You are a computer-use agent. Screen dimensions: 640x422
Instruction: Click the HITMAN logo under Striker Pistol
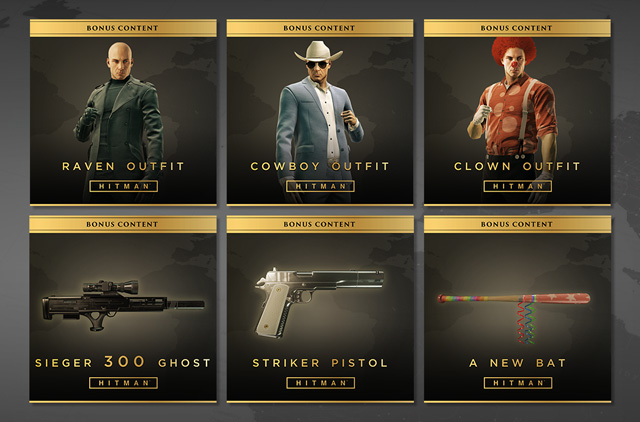(x=320, y=383)
